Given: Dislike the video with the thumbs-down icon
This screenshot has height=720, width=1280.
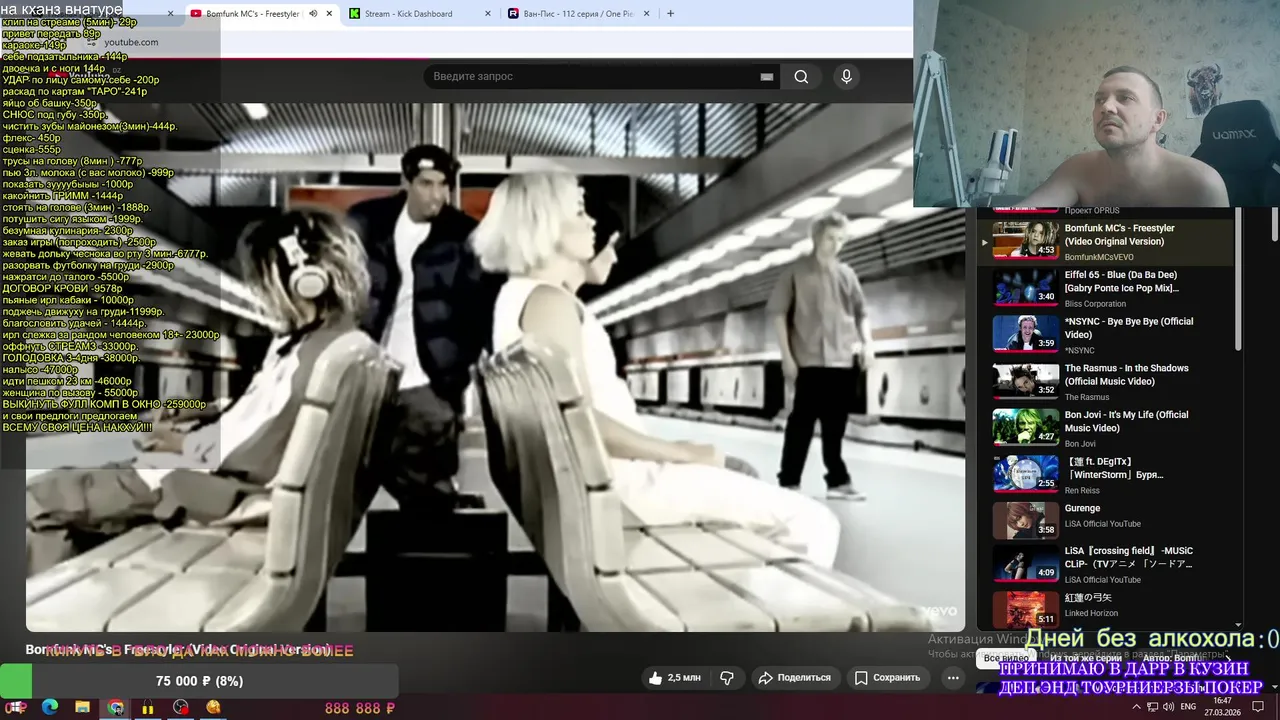Looking at the screenshot, I should [x=727, y=677].
